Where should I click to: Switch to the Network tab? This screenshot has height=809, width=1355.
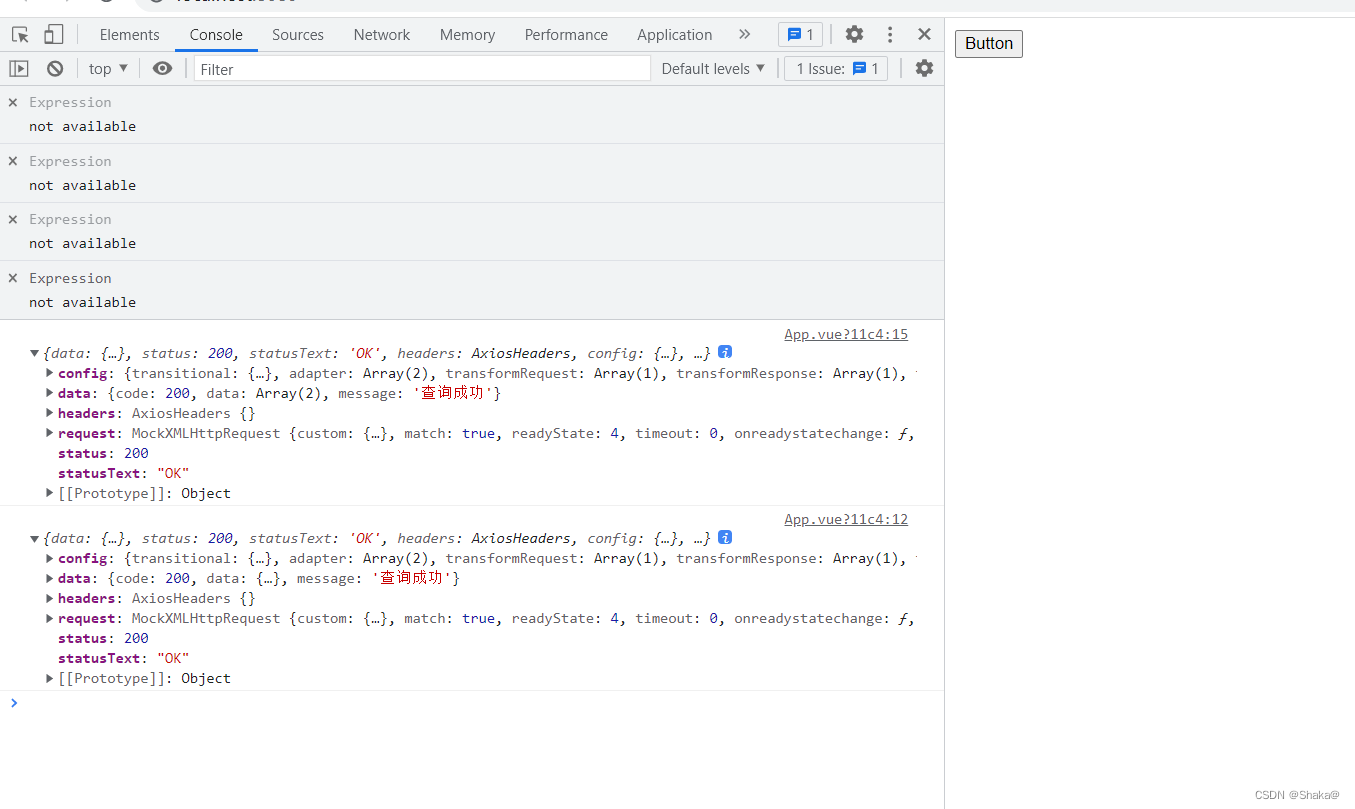381,35
